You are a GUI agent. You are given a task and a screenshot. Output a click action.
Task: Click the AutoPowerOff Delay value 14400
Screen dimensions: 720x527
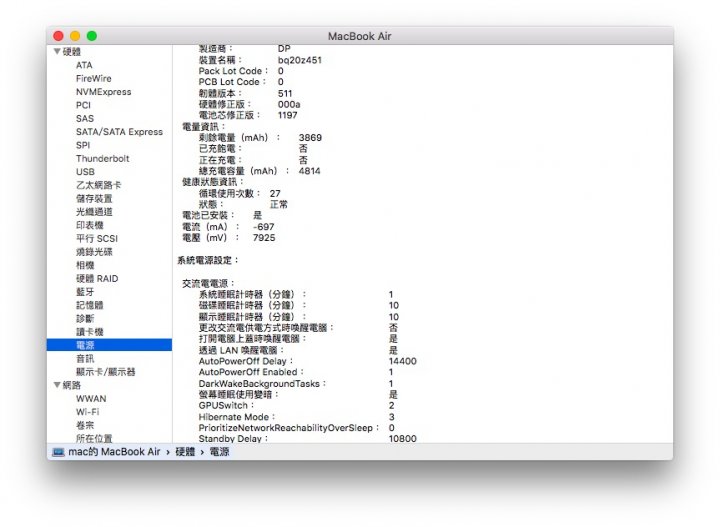[x=402, y=361]
